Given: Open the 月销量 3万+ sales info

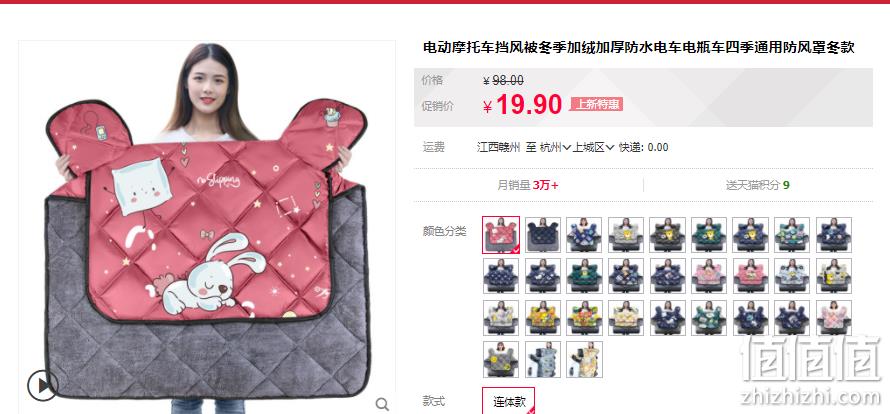Looking at the screenshot, I should 528,185.
